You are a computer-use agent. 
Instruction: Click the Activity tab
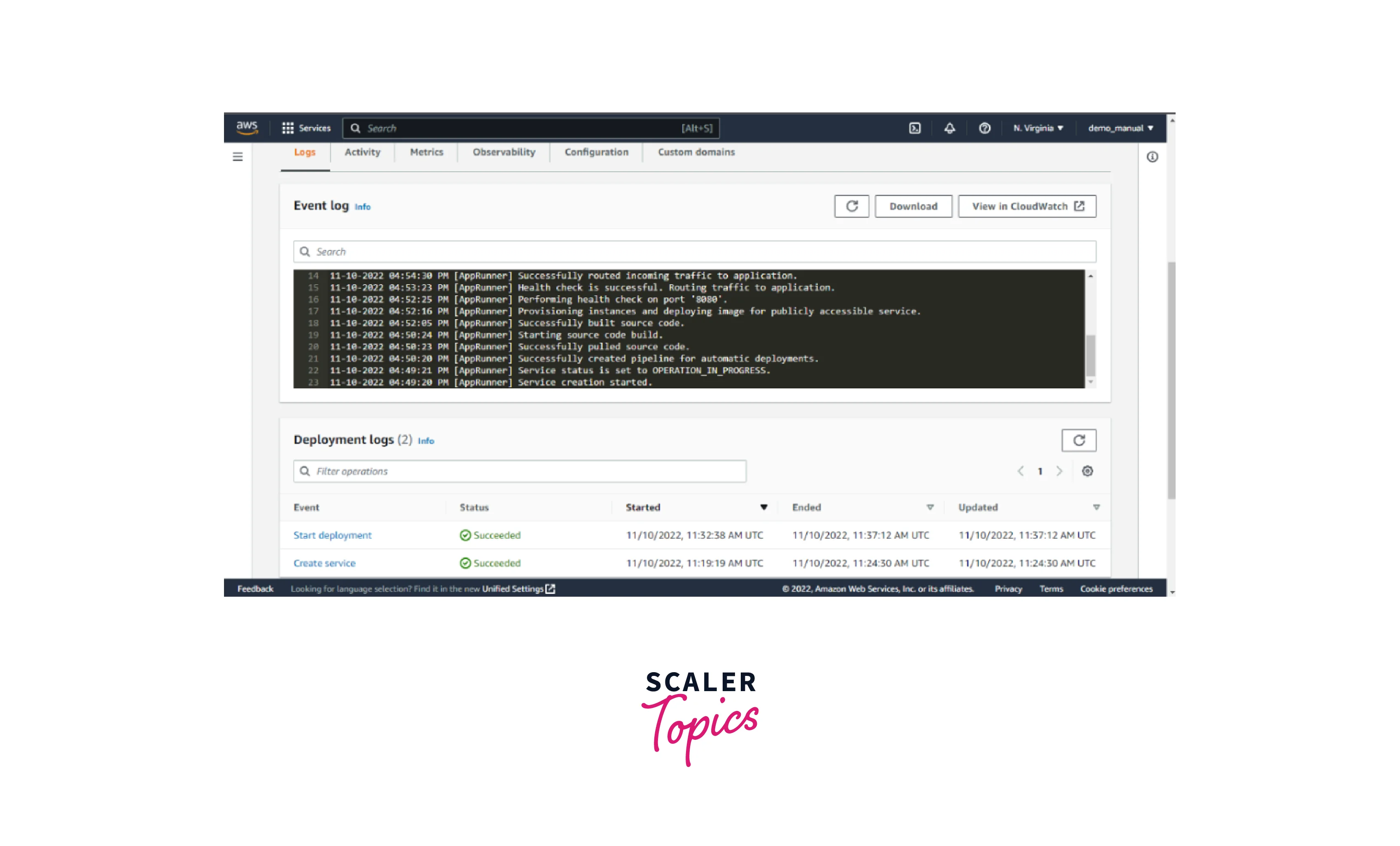pyautogui.click(x=362, y=152)
